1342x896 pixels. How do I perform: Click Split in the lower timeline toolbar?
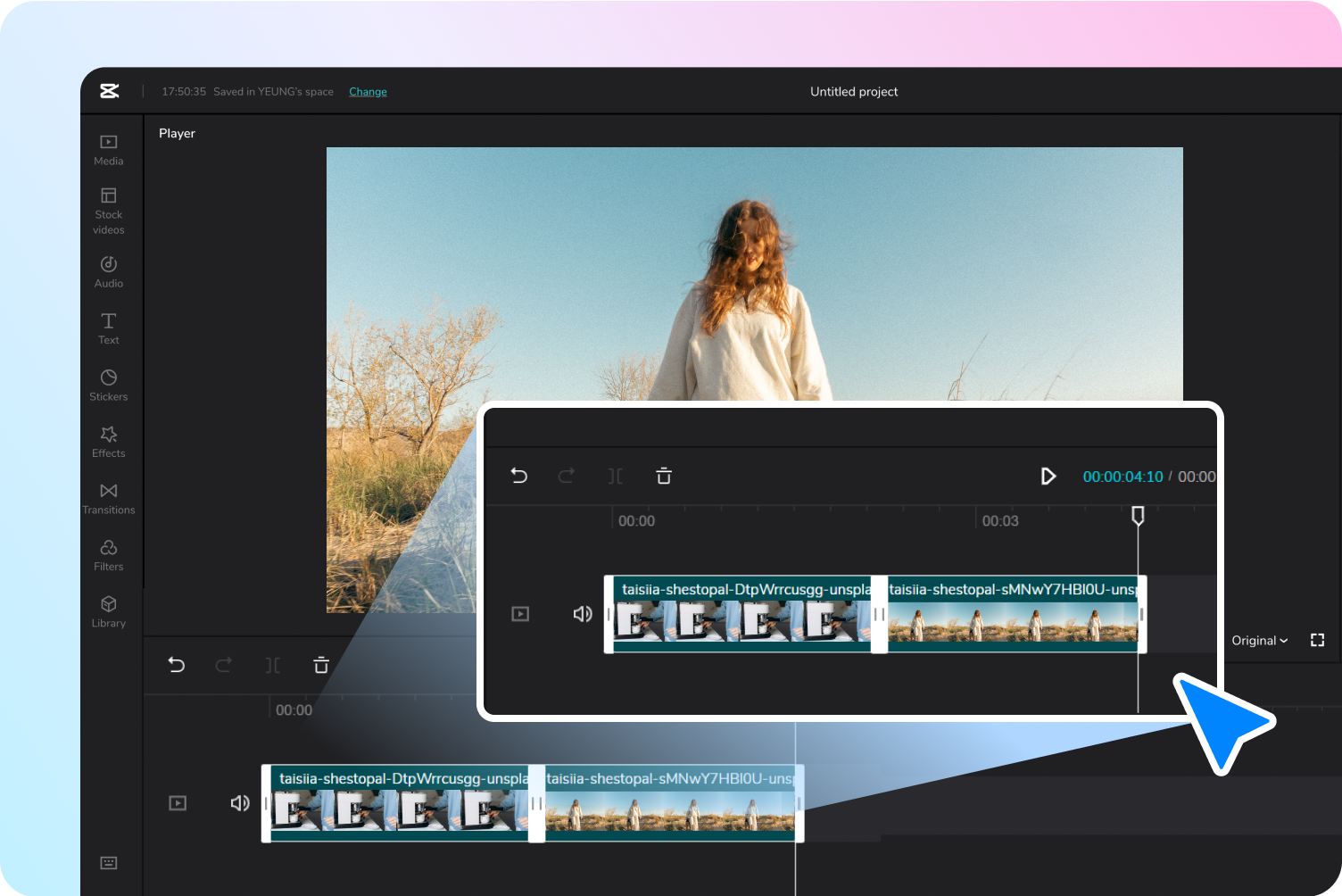click(273, 665)
